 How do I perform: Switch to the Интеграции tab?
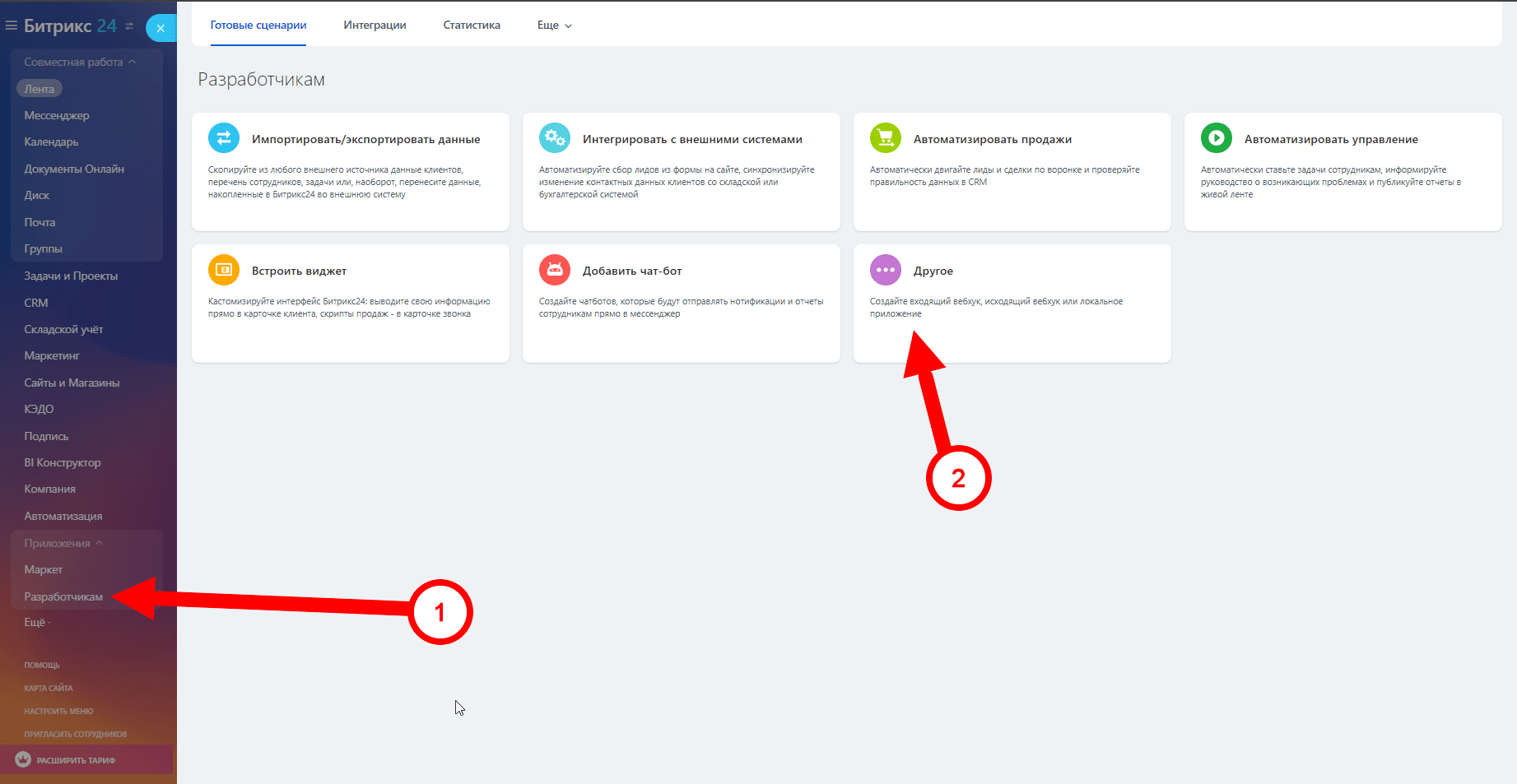pyautogui.click(x=375, y=26)
